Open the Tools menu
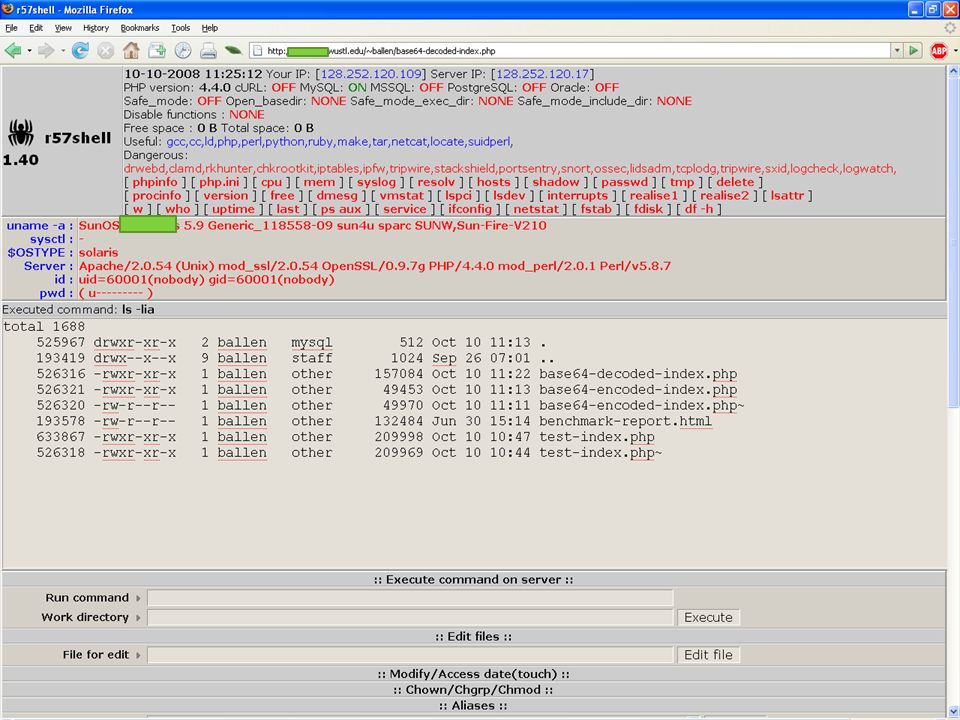This screenshot has height=720, width=960. point(181,28)
